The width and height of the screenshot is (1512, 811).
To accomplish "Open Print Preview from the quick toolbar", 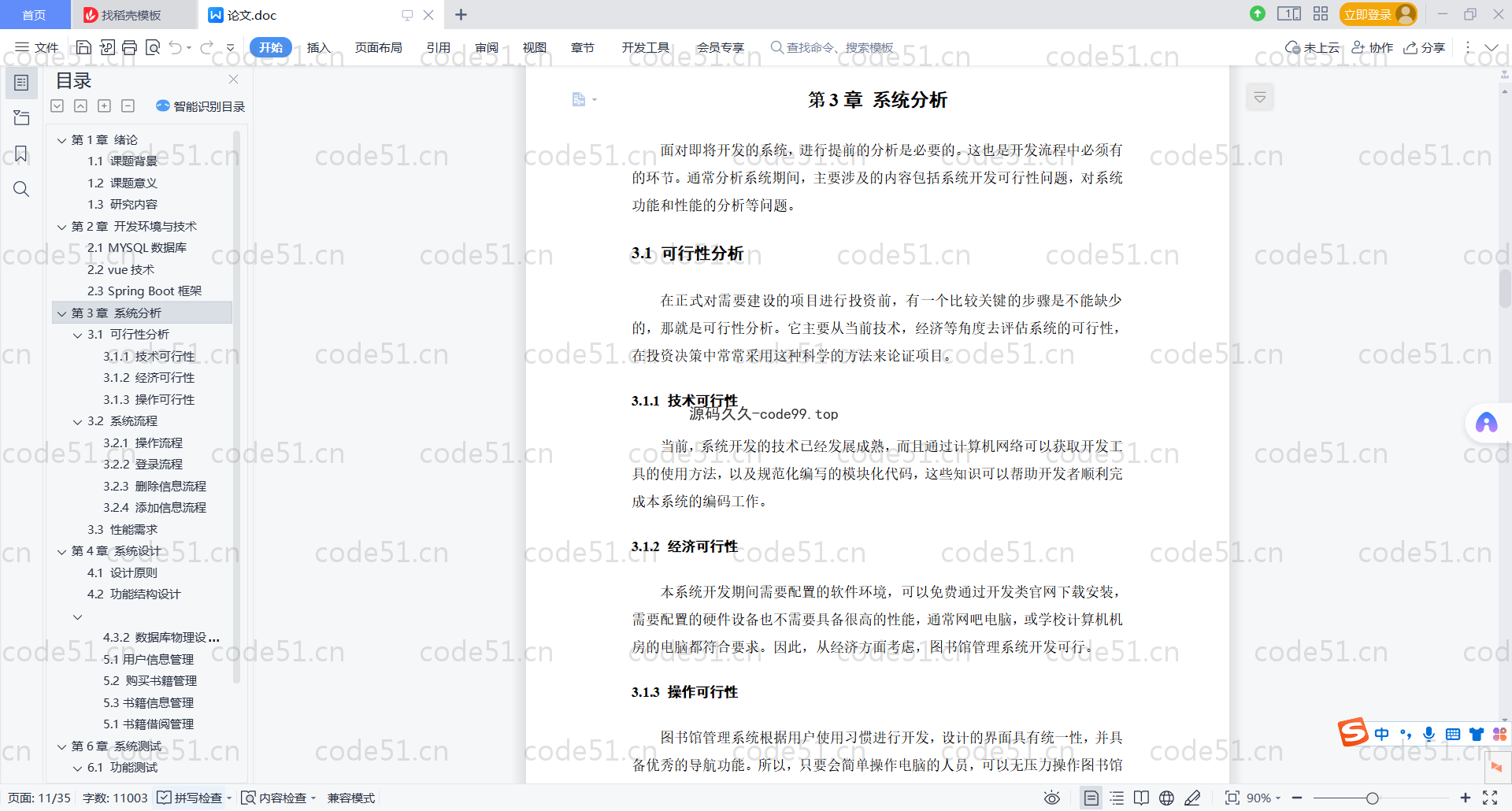I will 153,47.
